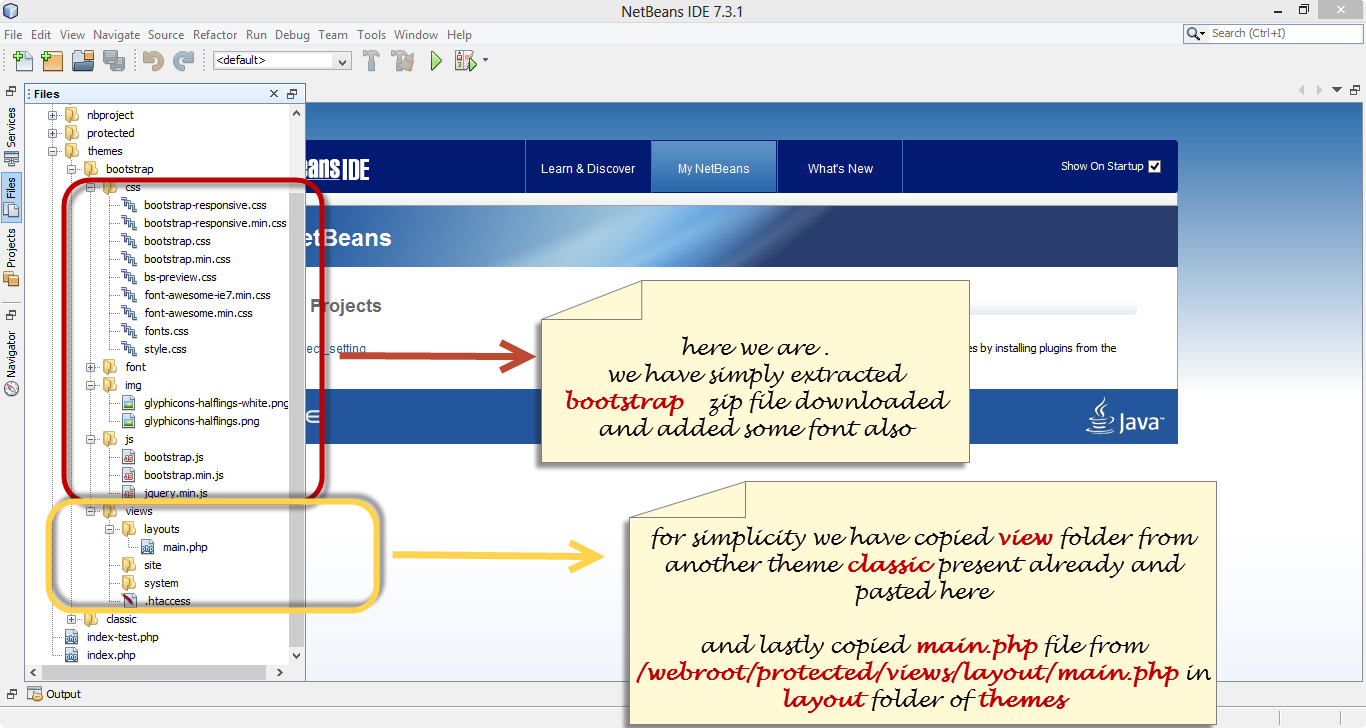Minimize the Files panel window group
The height and width of the screenshot is (728, 1366).
(292, 94)
